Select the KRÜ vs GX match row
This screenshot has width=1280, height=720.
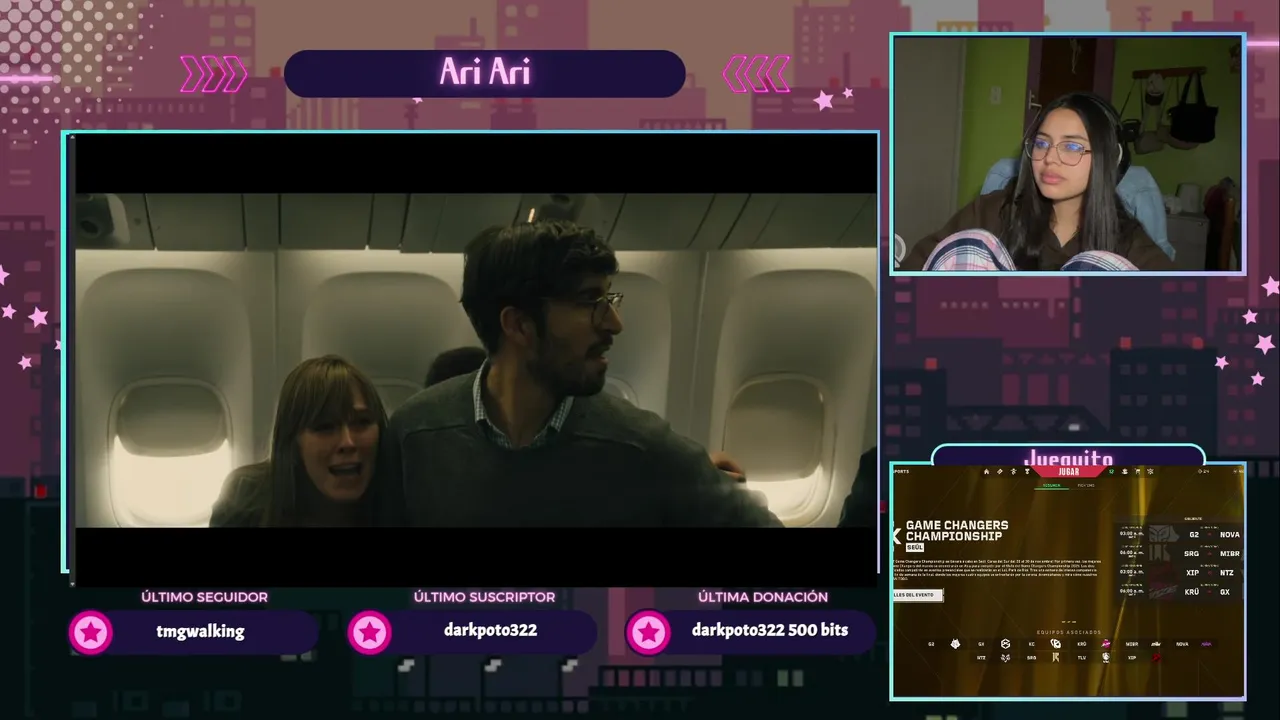1181,592
